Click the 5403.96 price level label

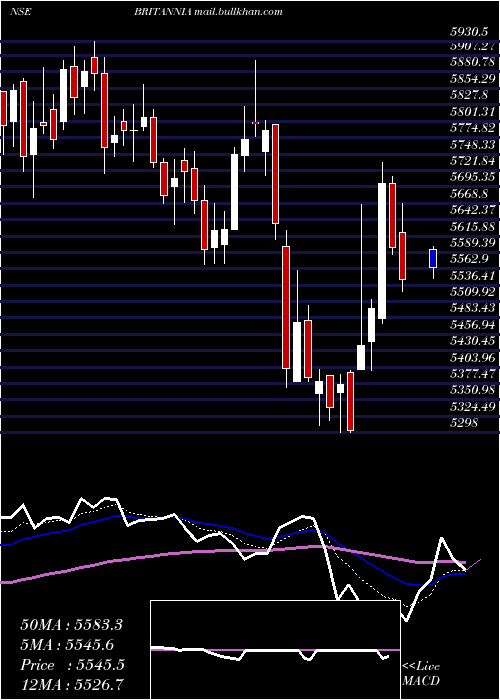click(x=473, y=358)
